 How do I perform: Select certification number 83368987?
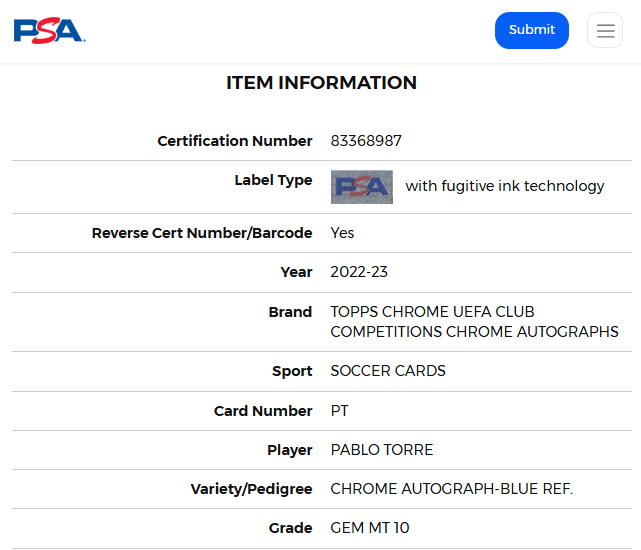click(366, 141)
